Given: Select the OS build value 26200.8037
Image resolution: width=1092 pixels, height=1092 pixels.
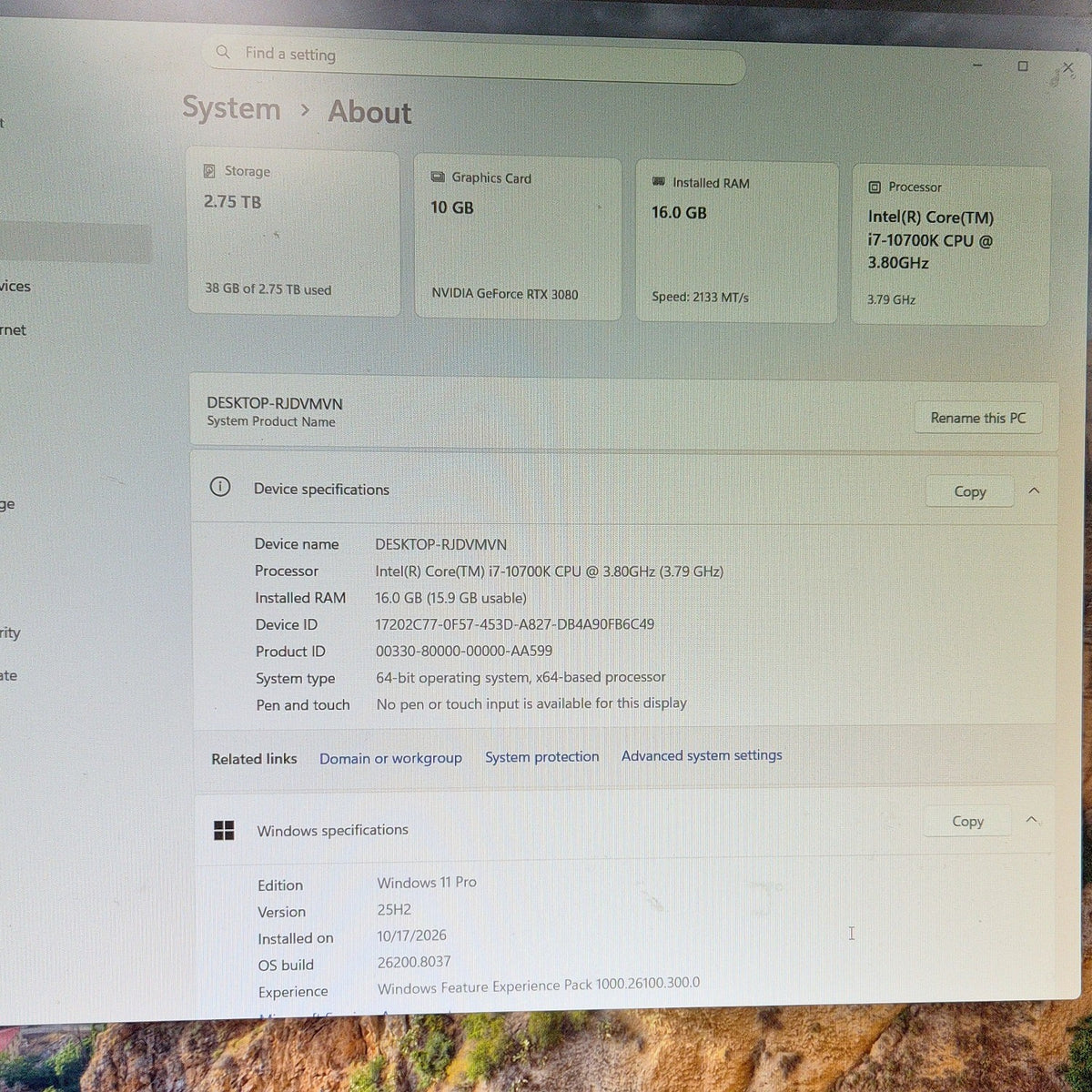Looking at the screenshot, I should coord(414,962).
